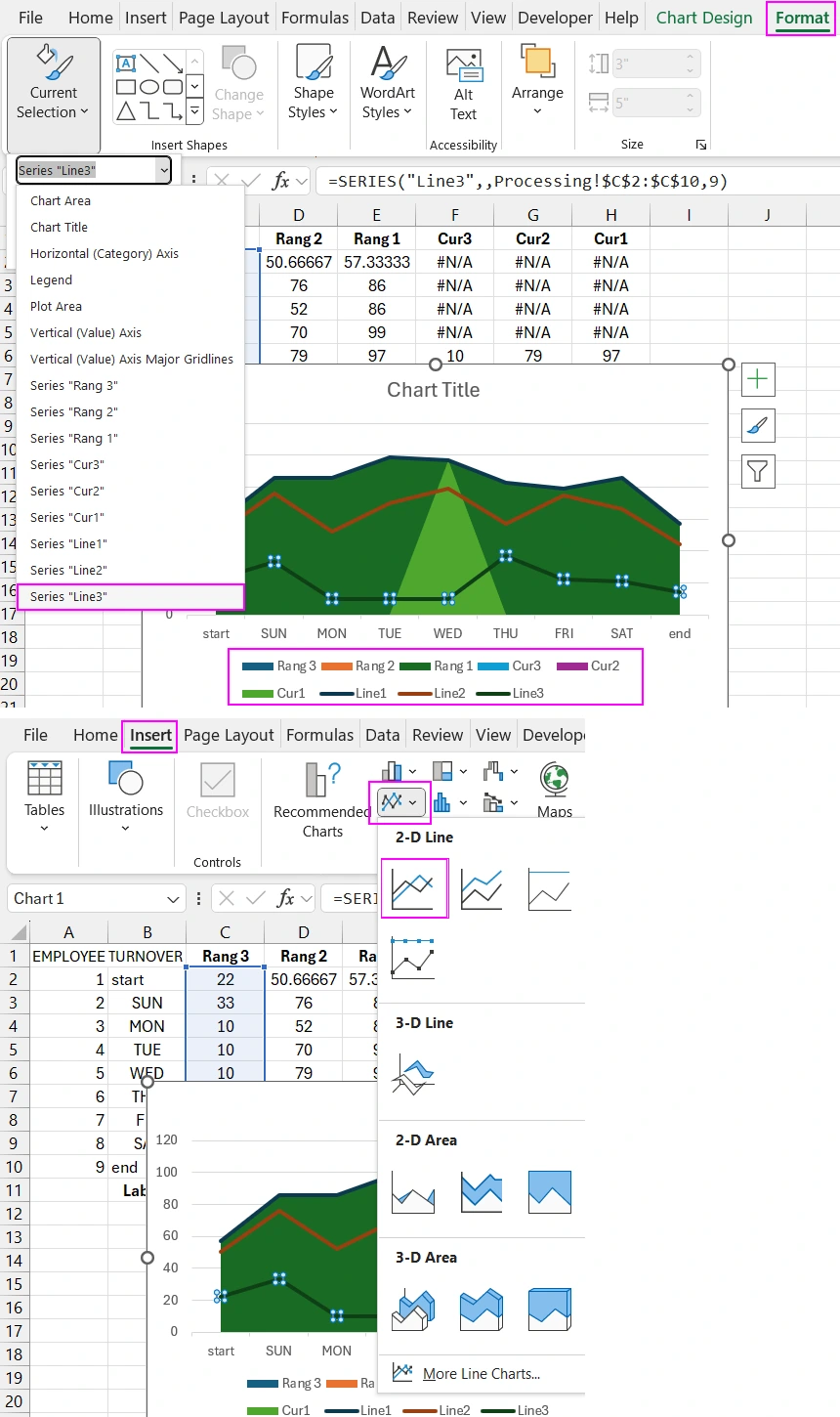Image resolution: width=840 pixels, height=1417 pixels.
Task: Open the Chart Styles paintbrush button
Action: pyautogui.click(x=758, y=426)
